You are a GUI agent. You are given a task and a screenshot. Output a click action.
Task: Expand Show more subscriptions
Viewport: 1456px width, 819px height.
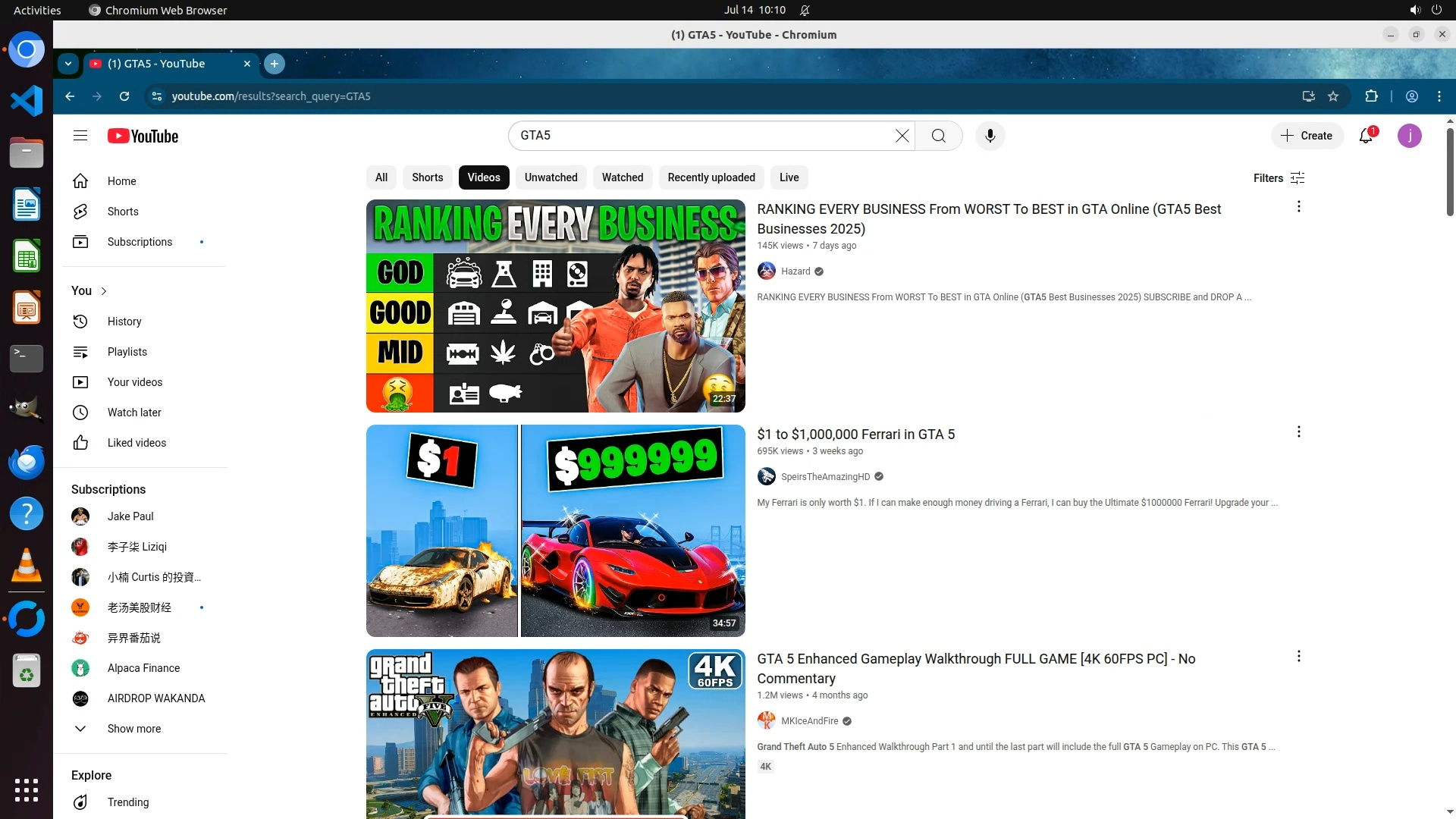[x=133, y=729]
